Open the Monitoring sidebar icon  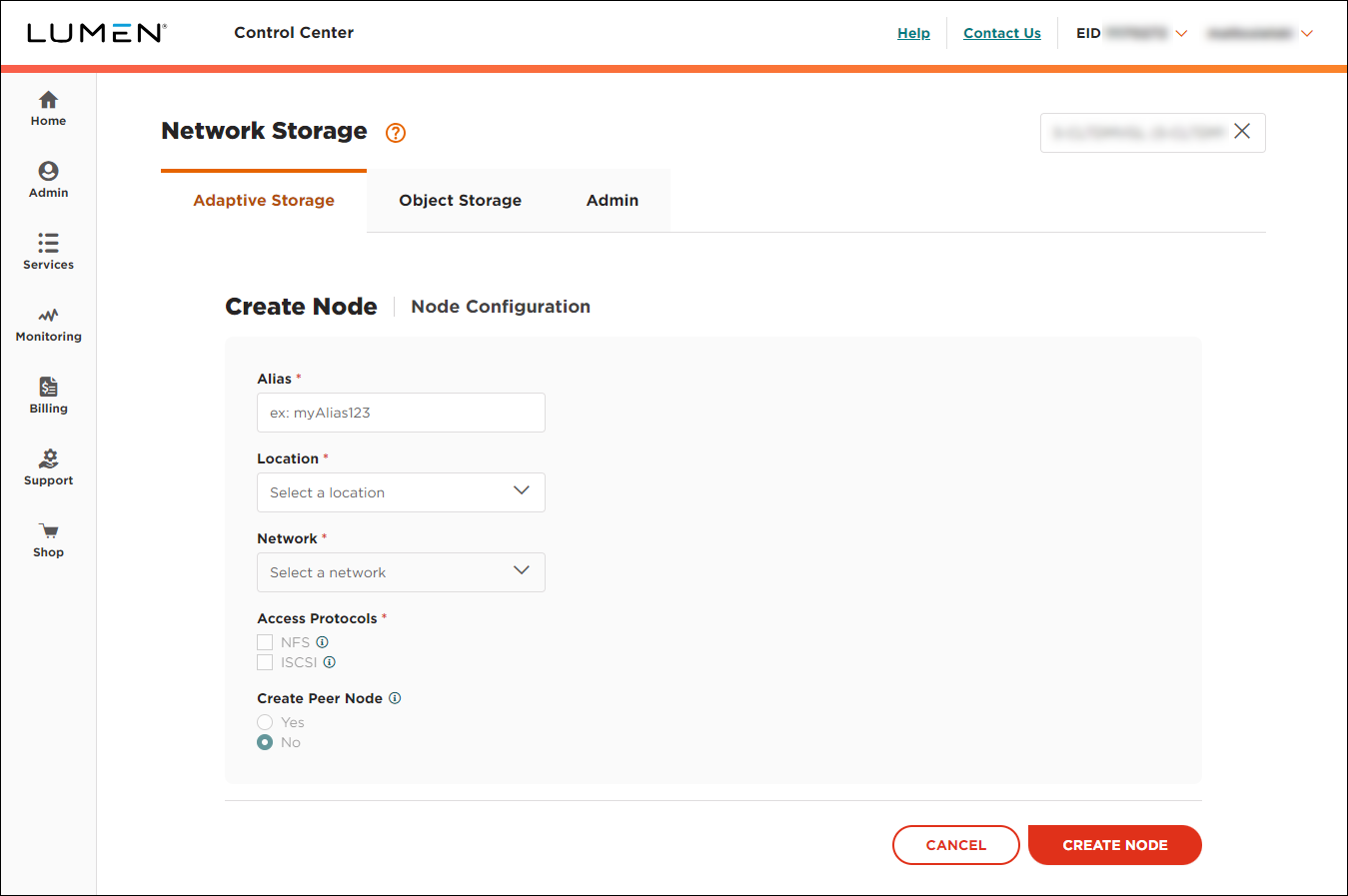[x=48, y=315]
